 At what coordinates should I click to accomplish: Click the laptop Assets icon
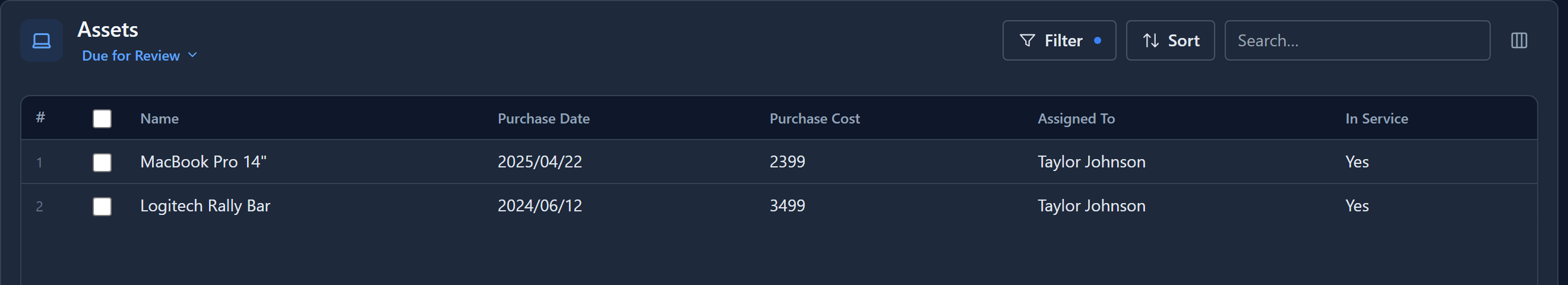[x=42, y=40]
